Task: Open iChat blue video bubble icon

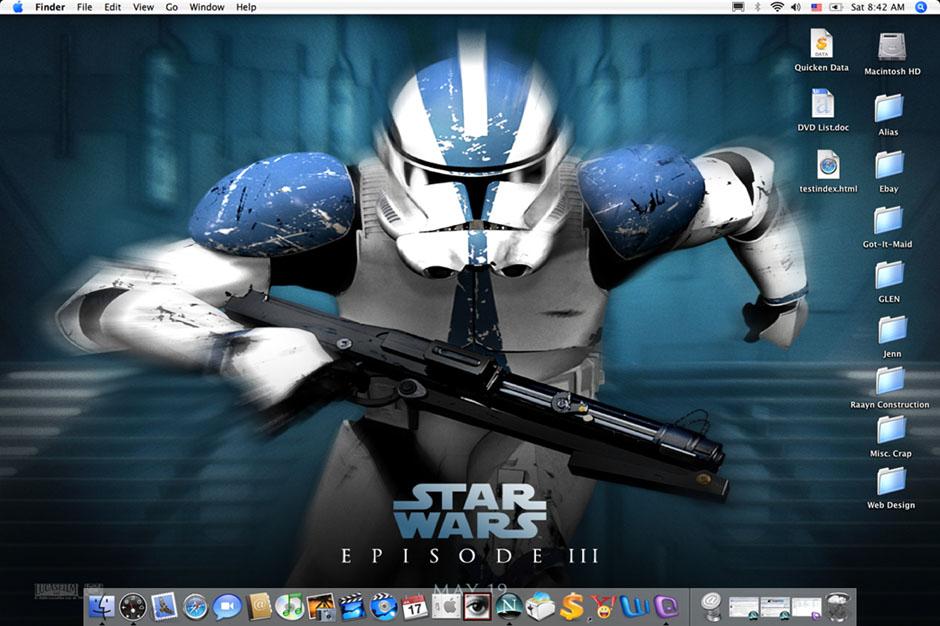Action: (227, 607)
